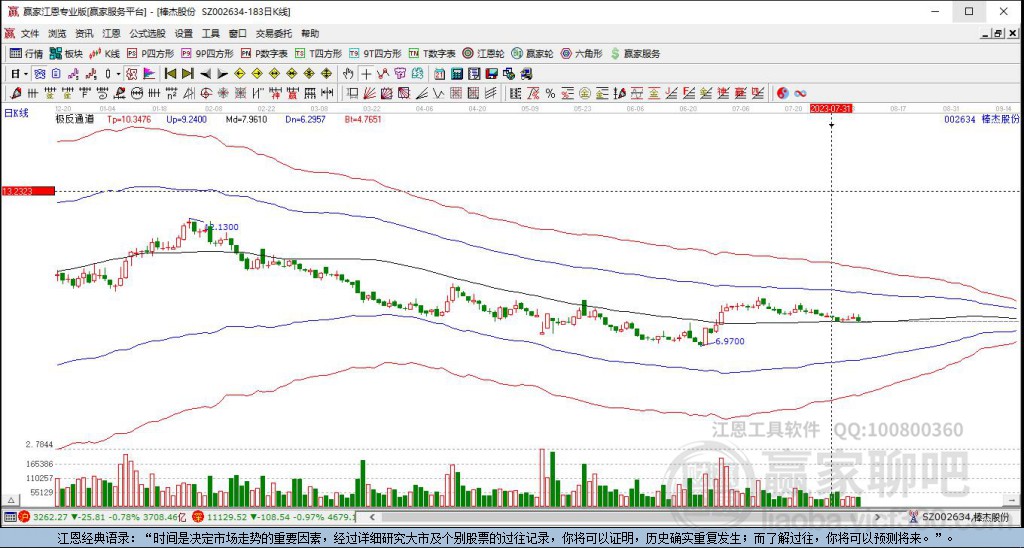This screenshot has width=1024, height=548.
Task: Open the 六角形 hexagon tool
Action: coord(581,54)
